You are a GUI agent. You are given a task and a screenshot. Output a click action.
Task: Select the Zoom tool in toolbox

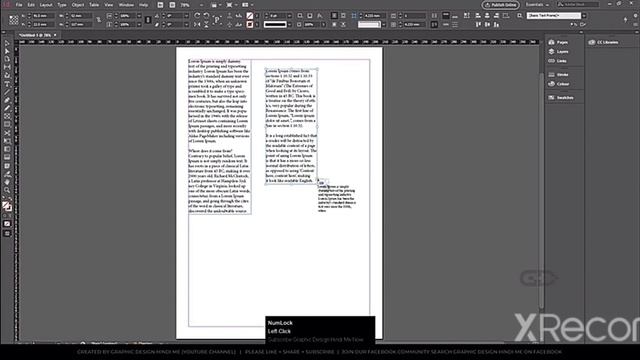pyautogui.click(x=7, y=190)
